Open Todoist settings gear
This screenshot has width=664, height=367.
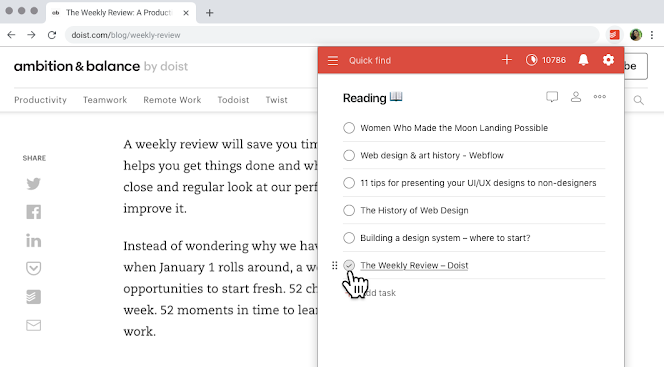608,60
